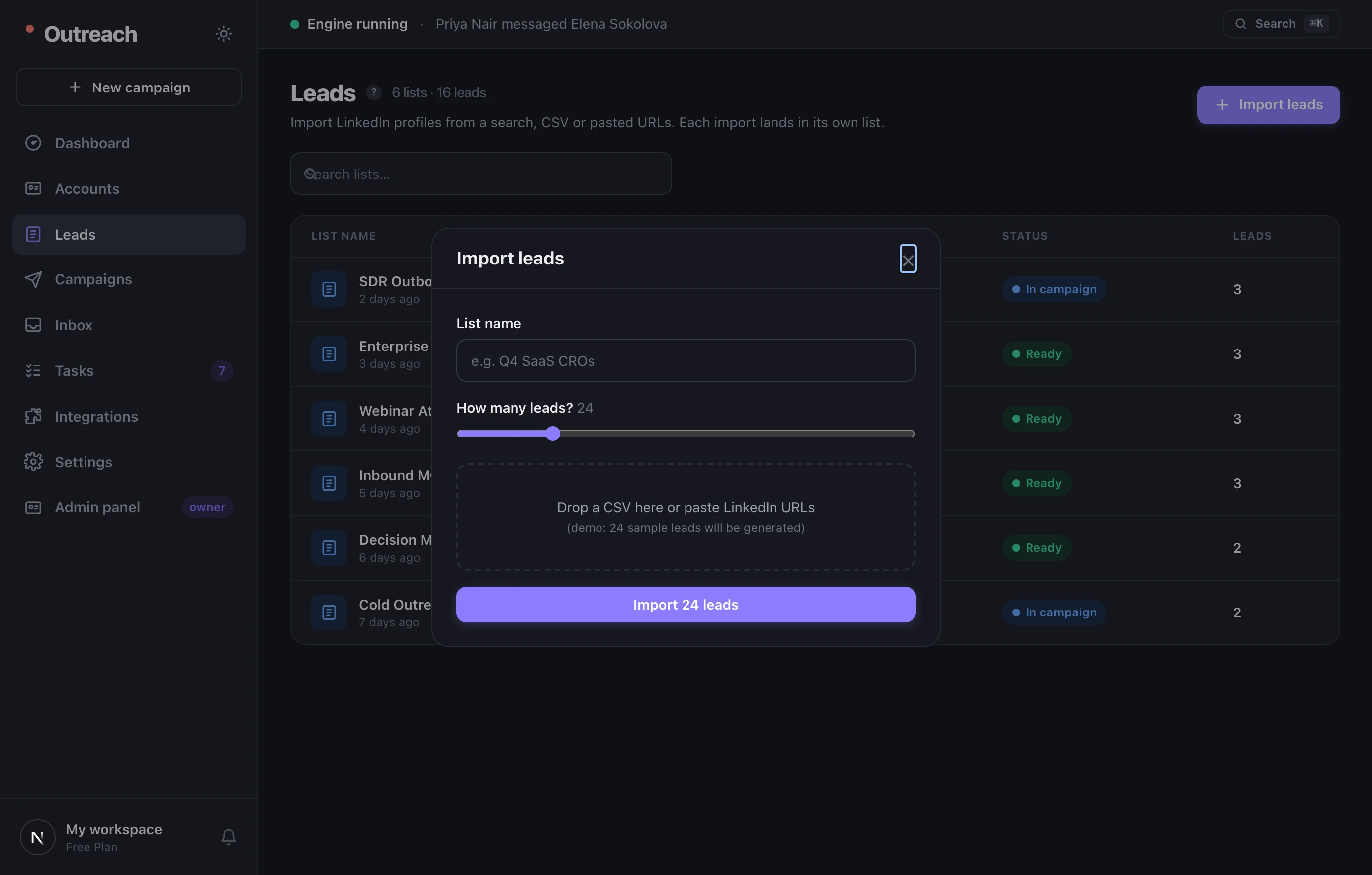Click the How many leads slider handle

coord(552,434)
